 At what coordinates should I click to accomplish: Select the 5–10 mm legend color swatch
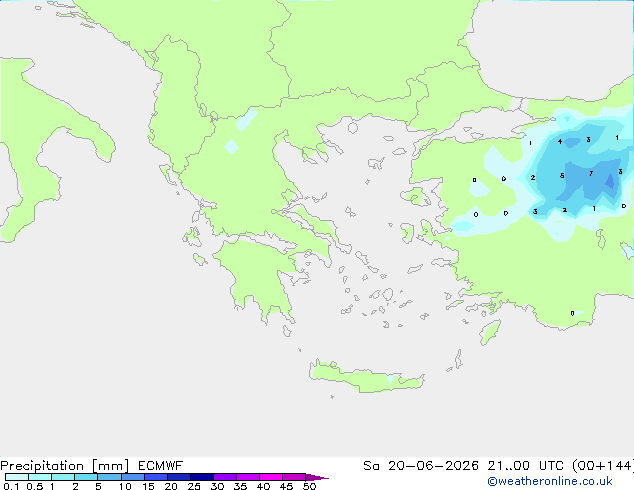(x=109, y=477)
